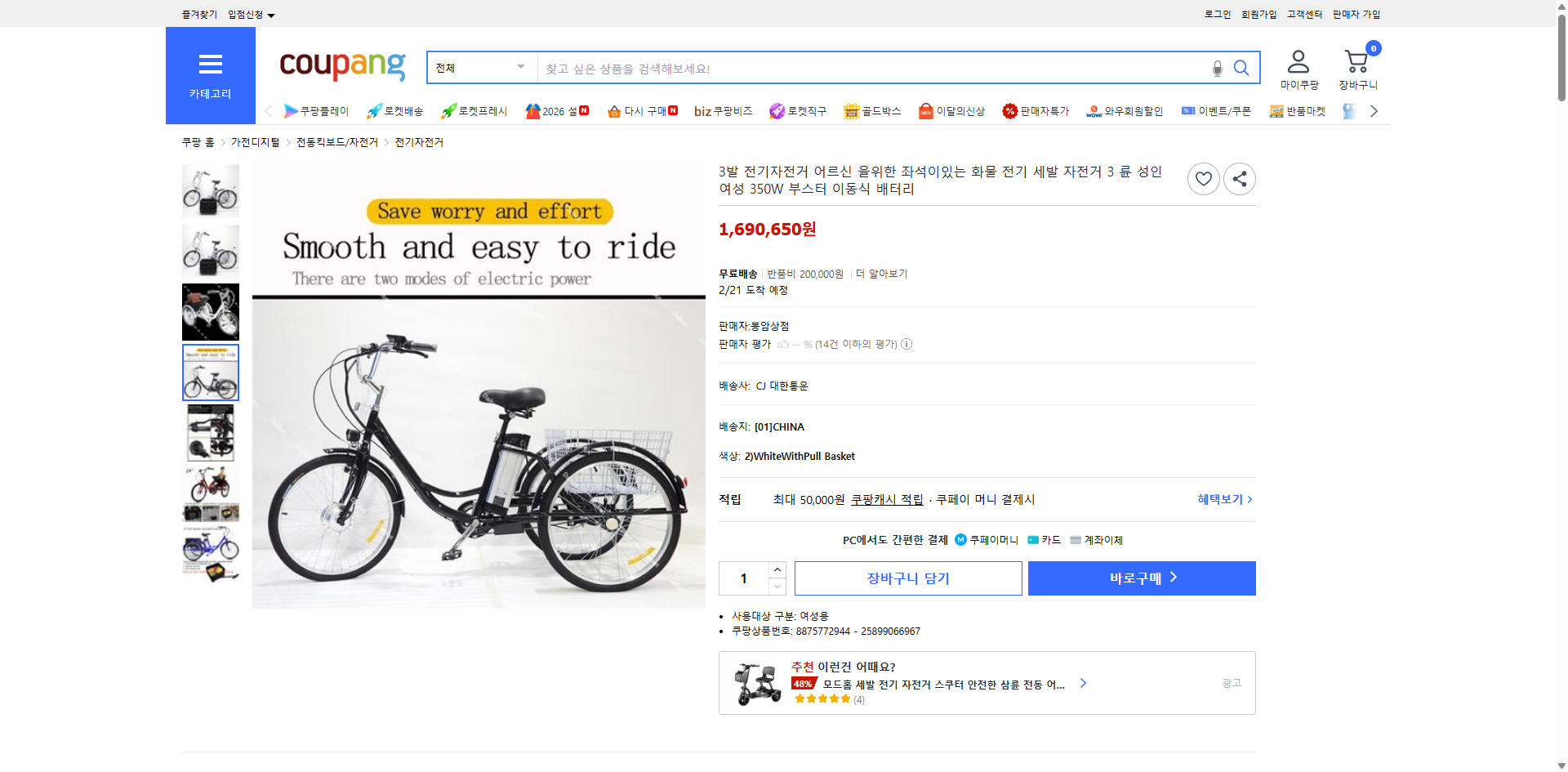Image resolution: width=1568 pixels, height=772 pixels.
Task: Open the 장바구니 cart icon
Action: 1356,60
